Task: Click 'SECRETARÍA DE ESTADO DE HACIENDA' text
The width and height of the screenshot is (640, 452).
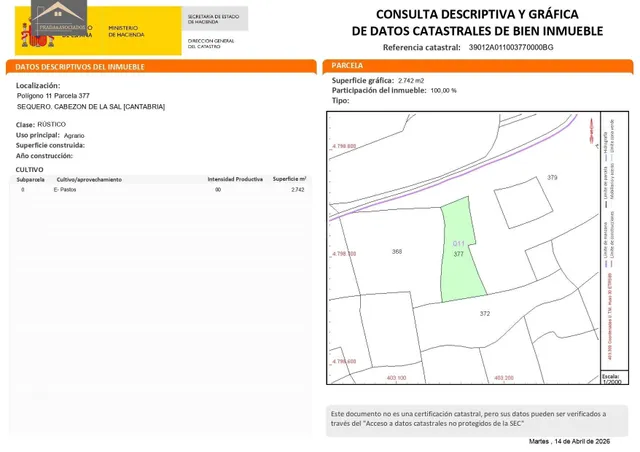Action: coord(213,19)
